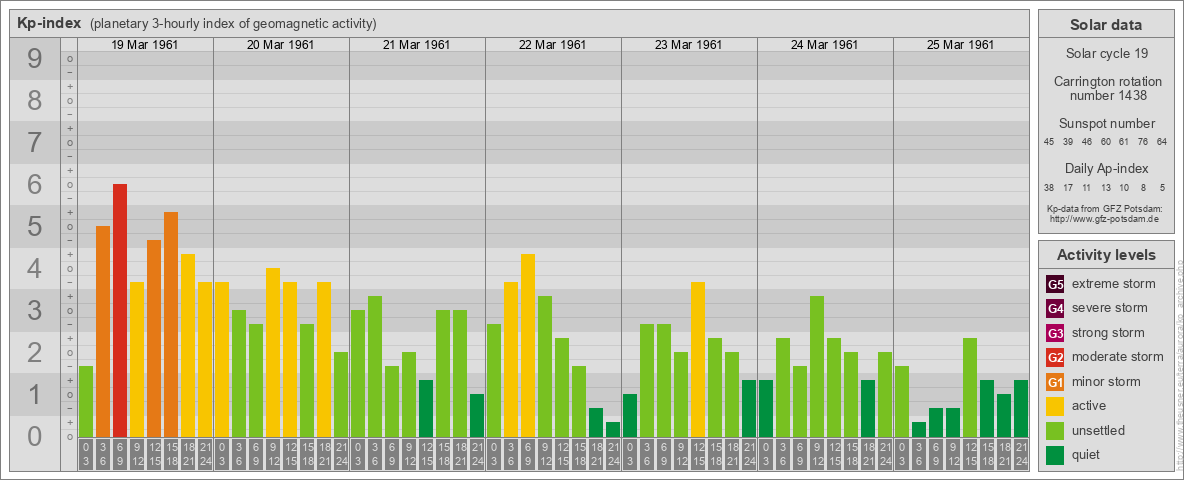Click the 6-9 time slot under 19 Mar
This screenshot has width=1184, height=480.
click(x=120, y=454)
